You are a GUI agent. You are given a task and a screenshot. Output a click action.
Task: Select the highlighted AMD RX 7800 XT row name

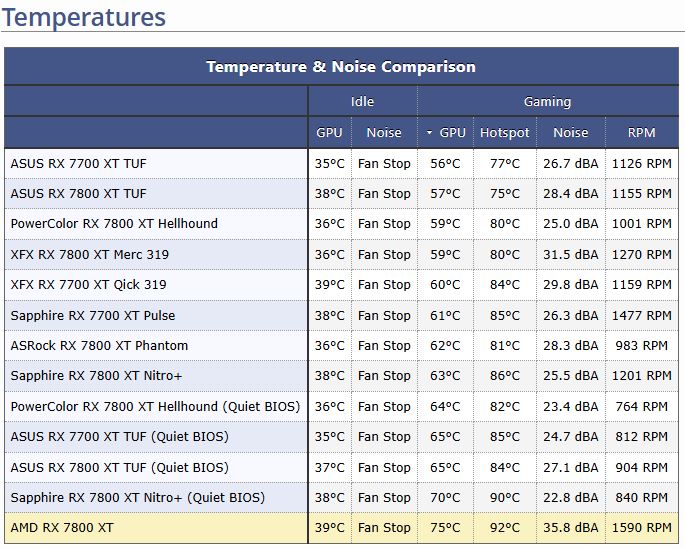coord(62,528)
